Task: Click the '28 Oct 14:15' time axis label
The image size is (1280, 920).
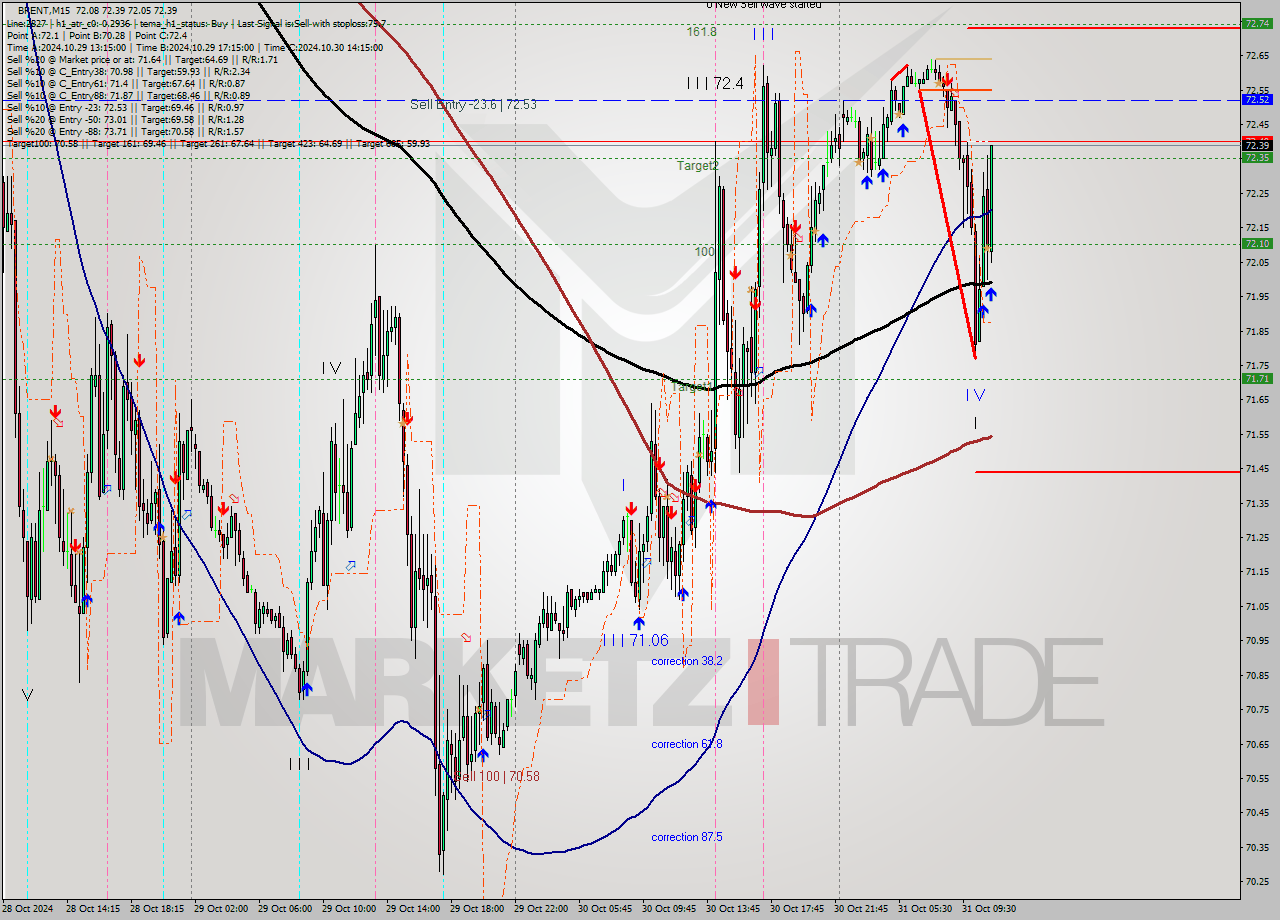Action: (93, 909)
